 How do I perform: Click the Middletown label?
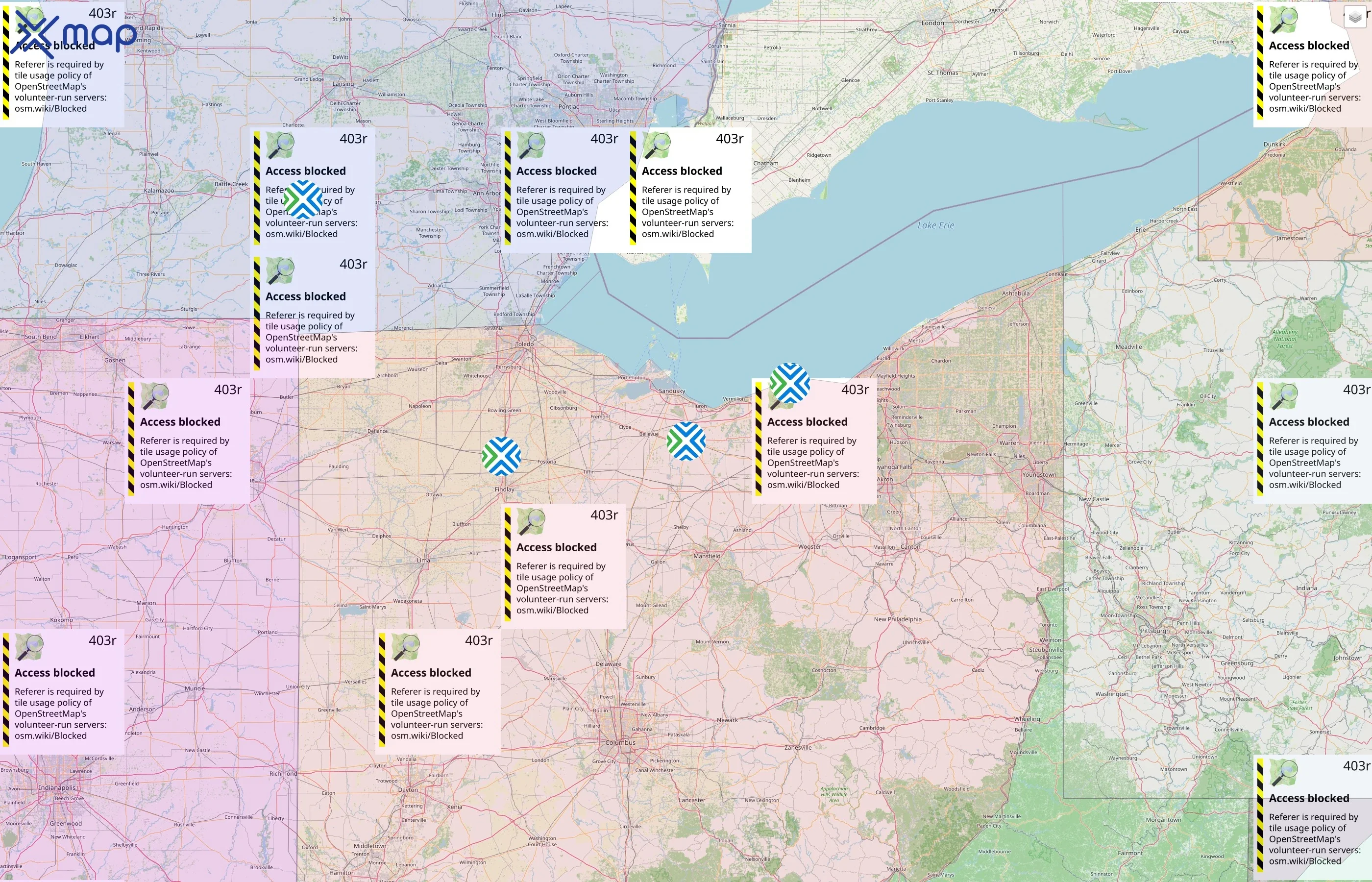pos(369,845)
